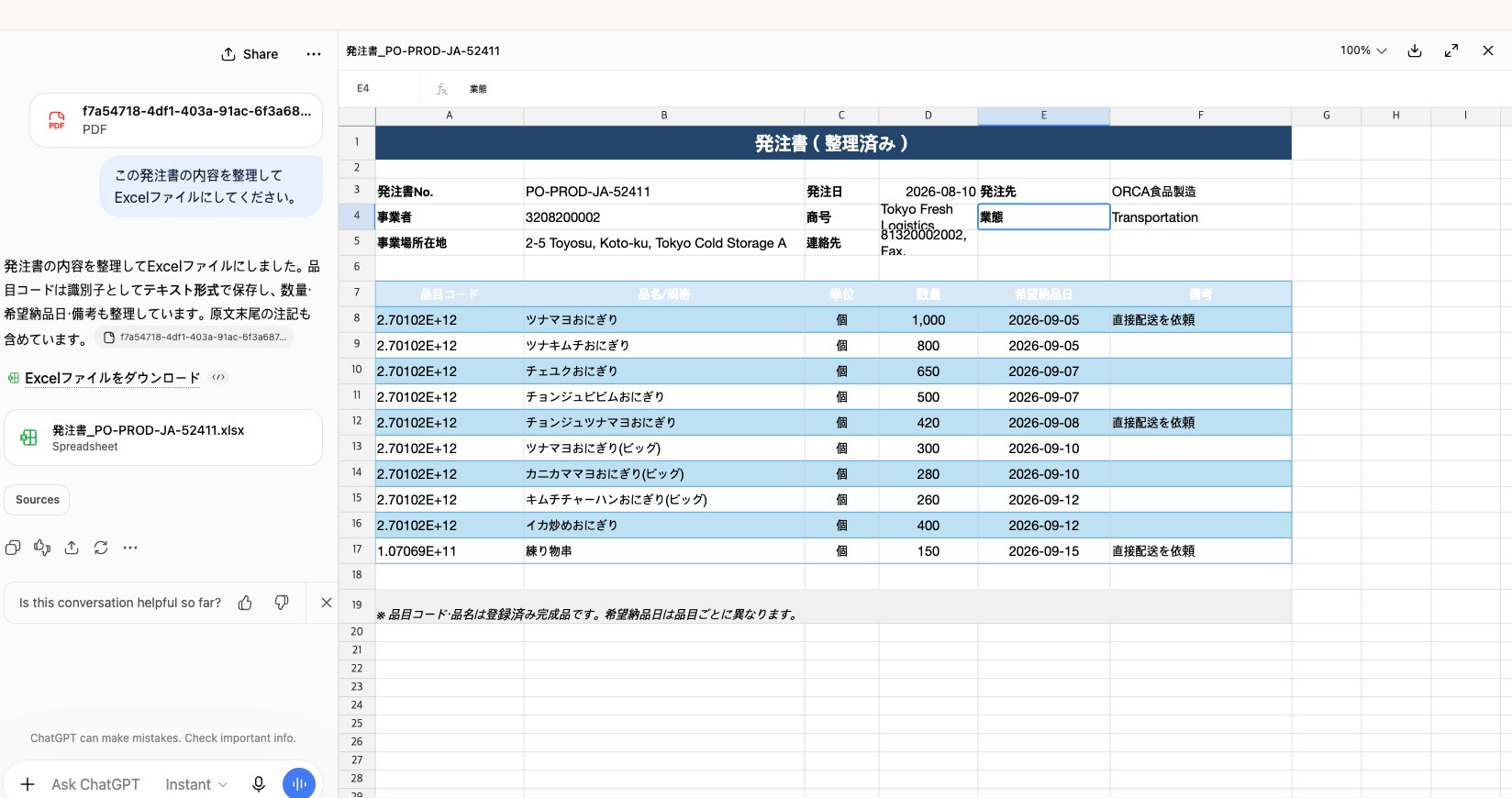Close the spreadsheet preview panel
Screen dimensions: 1512x798
pos(1488,50)
